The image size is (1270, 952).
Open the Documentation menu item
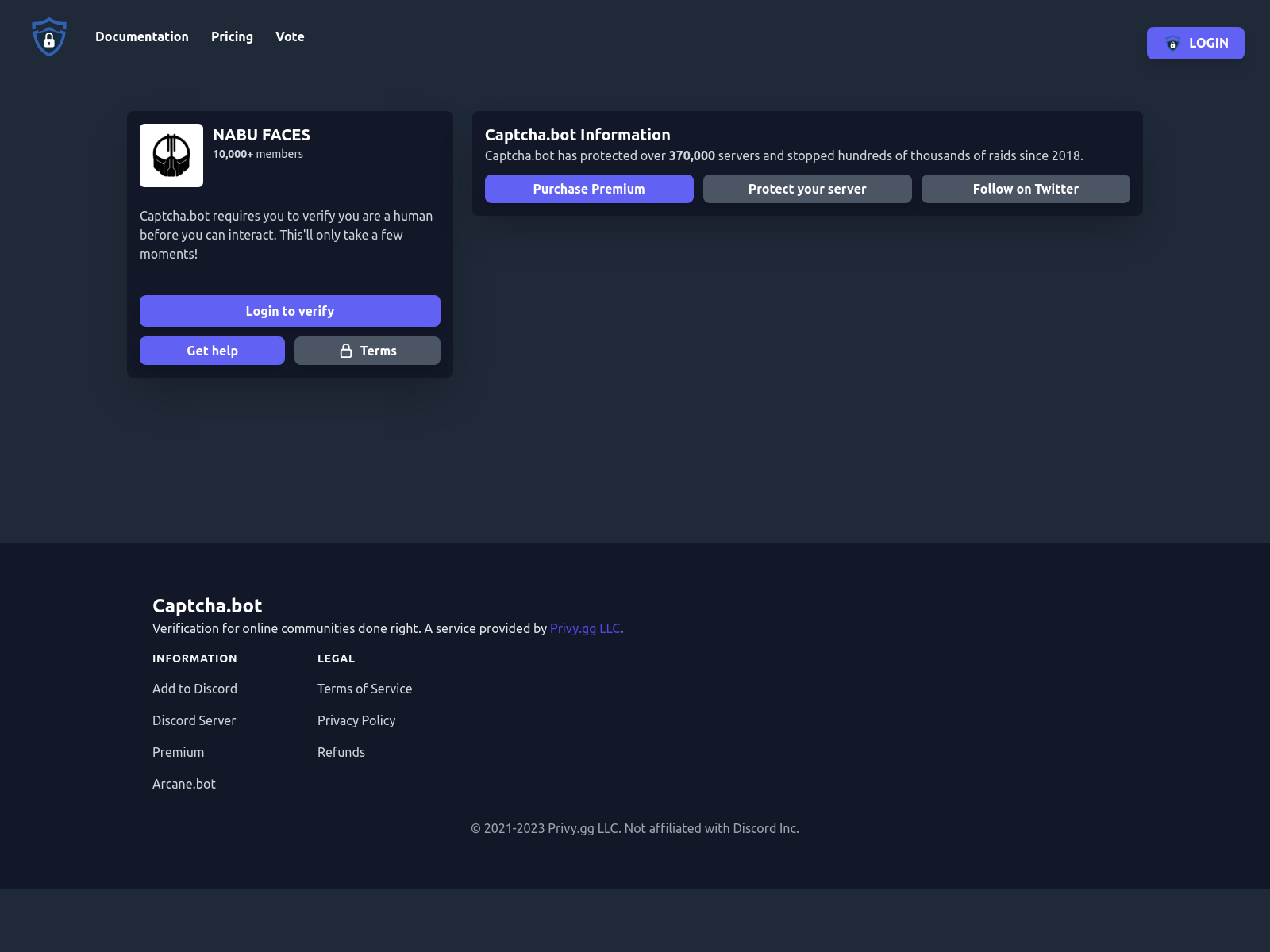pyautogui.click(x=142, y=36)
